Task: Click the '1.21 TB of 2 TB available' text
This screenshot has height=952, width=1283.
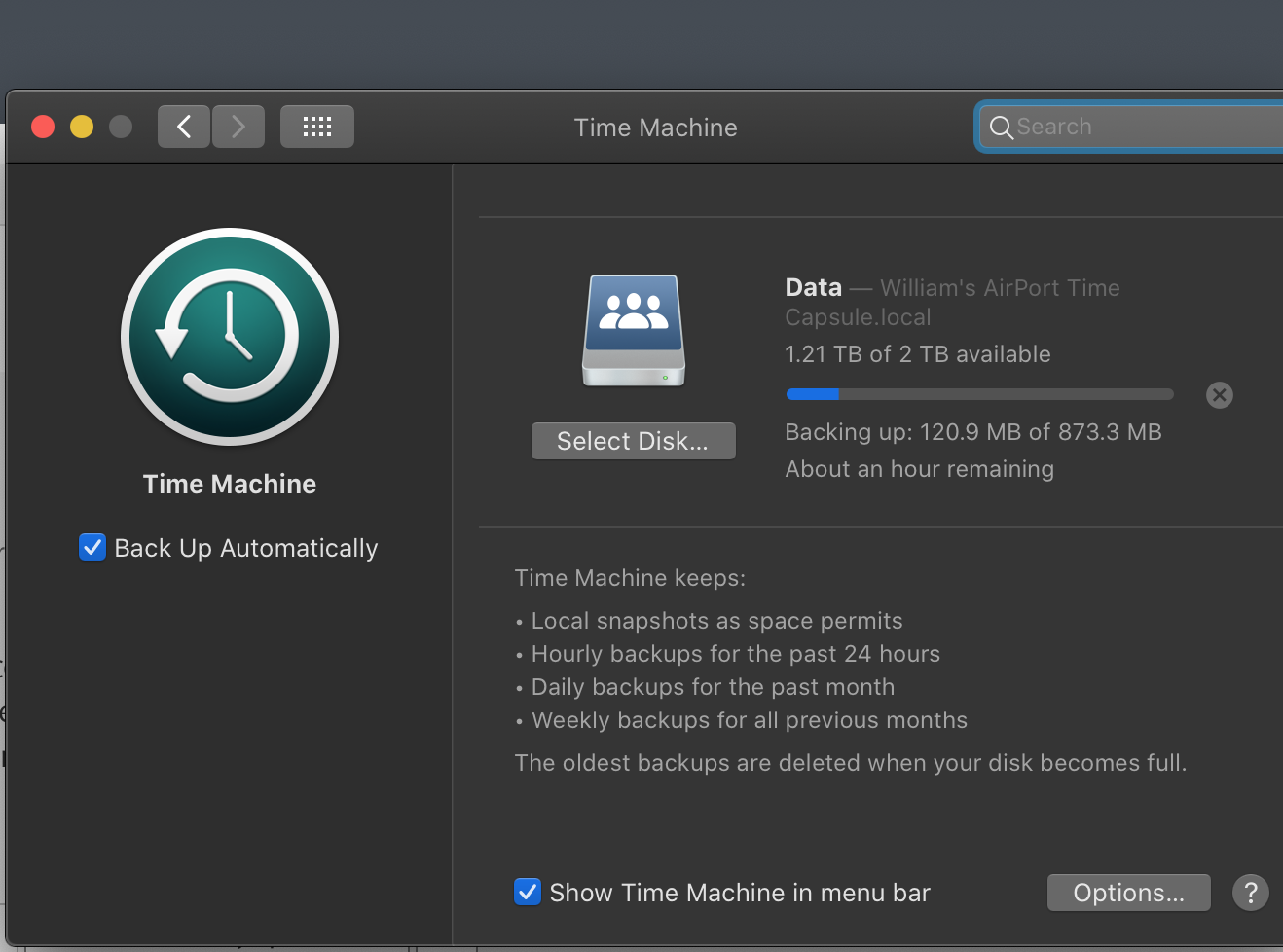Action: [x=918, y=354]
